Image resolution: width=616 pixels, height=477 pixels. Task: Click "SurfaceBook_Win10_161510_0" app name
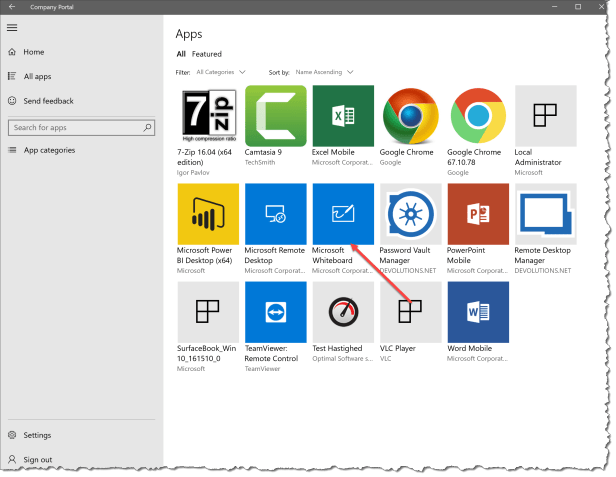point(207,354)
